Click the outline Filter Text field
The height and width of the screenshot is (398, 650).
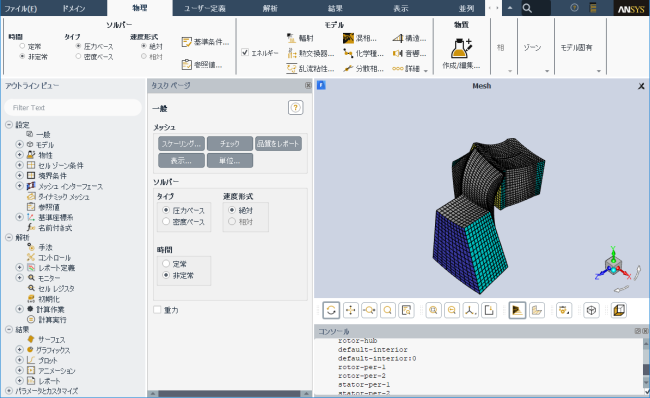73,107
